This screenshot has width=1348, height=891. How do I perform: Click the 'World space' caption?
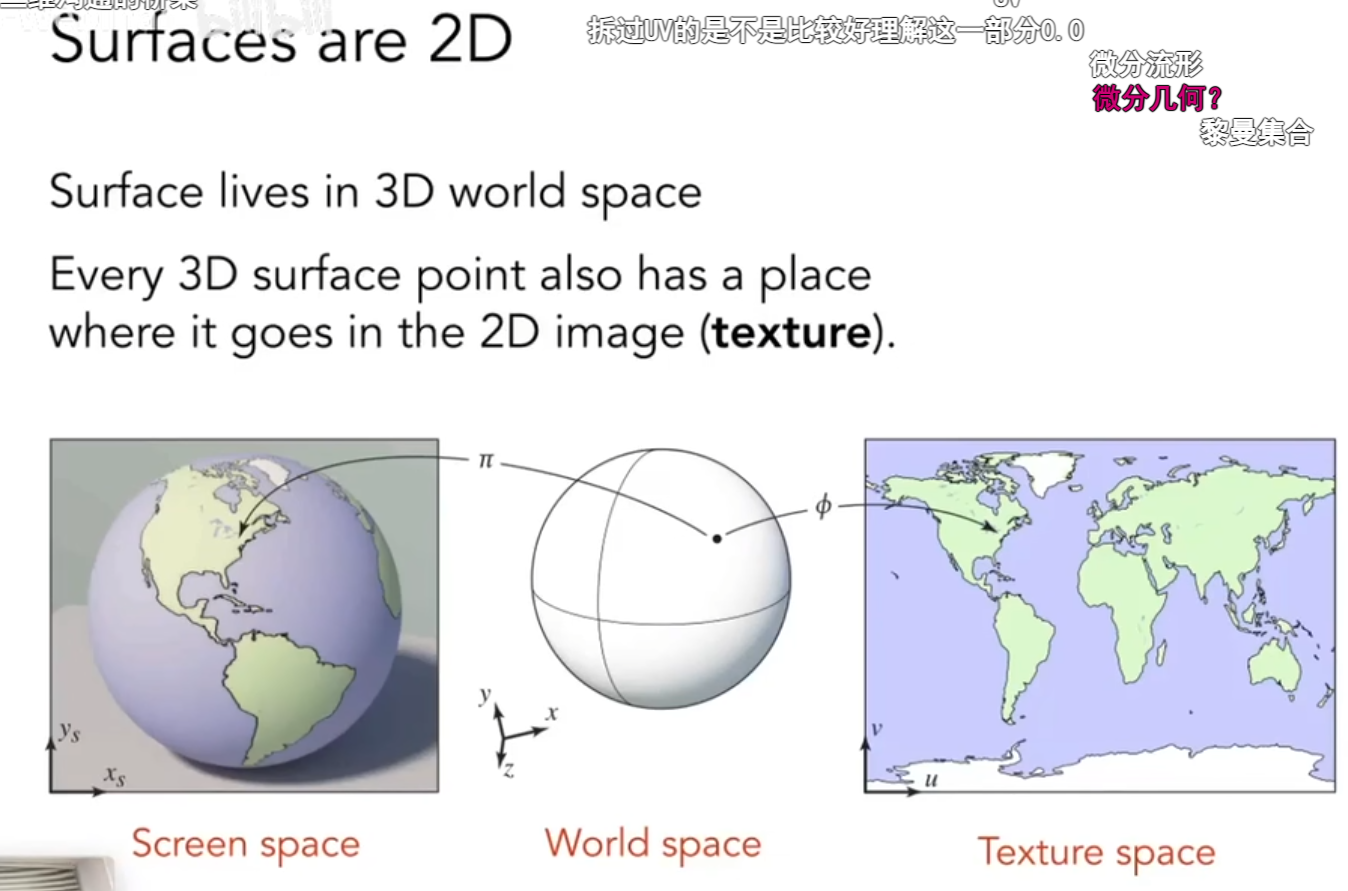[x=652, y=843]
